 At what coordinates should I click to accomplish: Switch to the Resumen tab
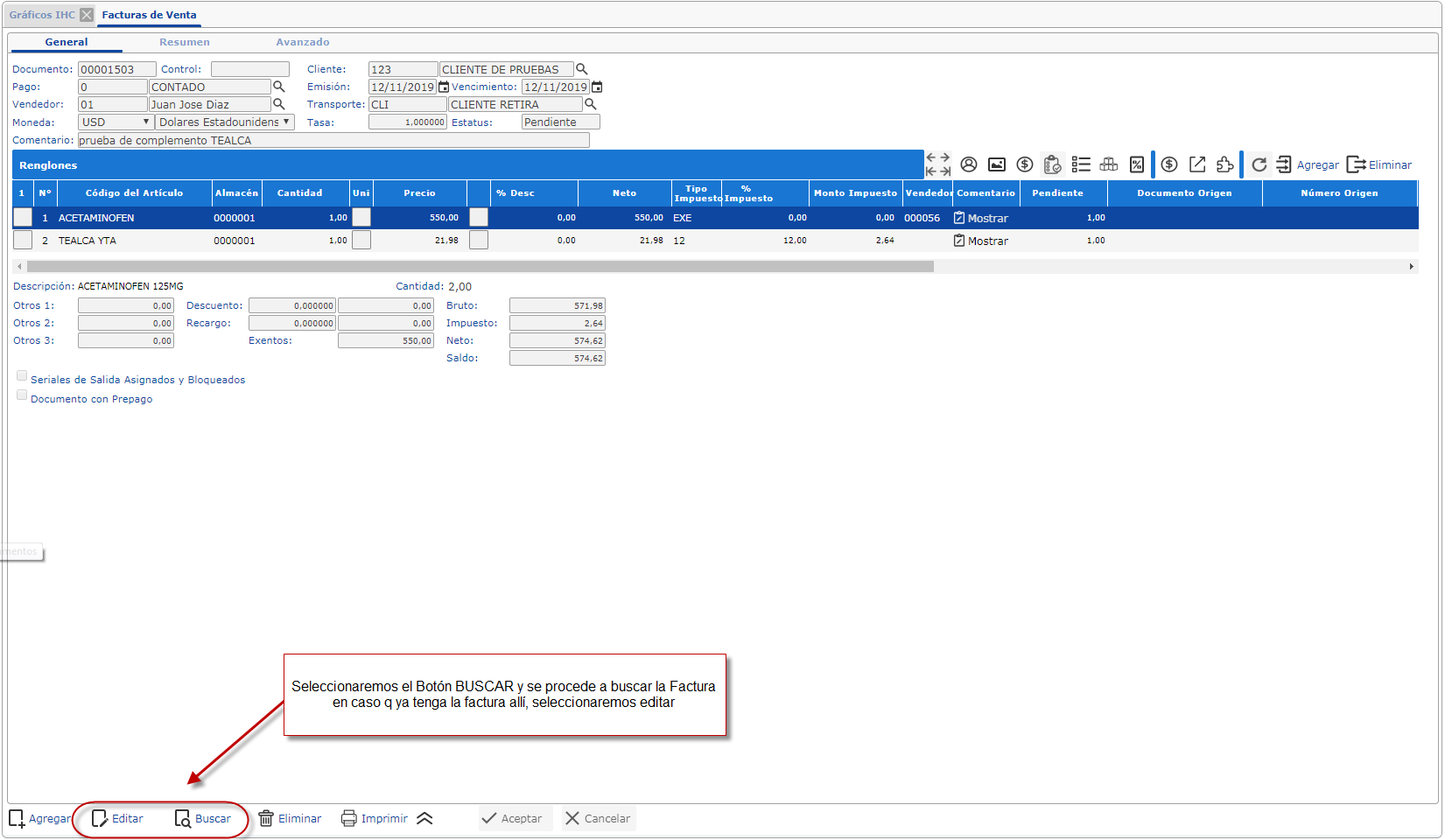(184, 42)
